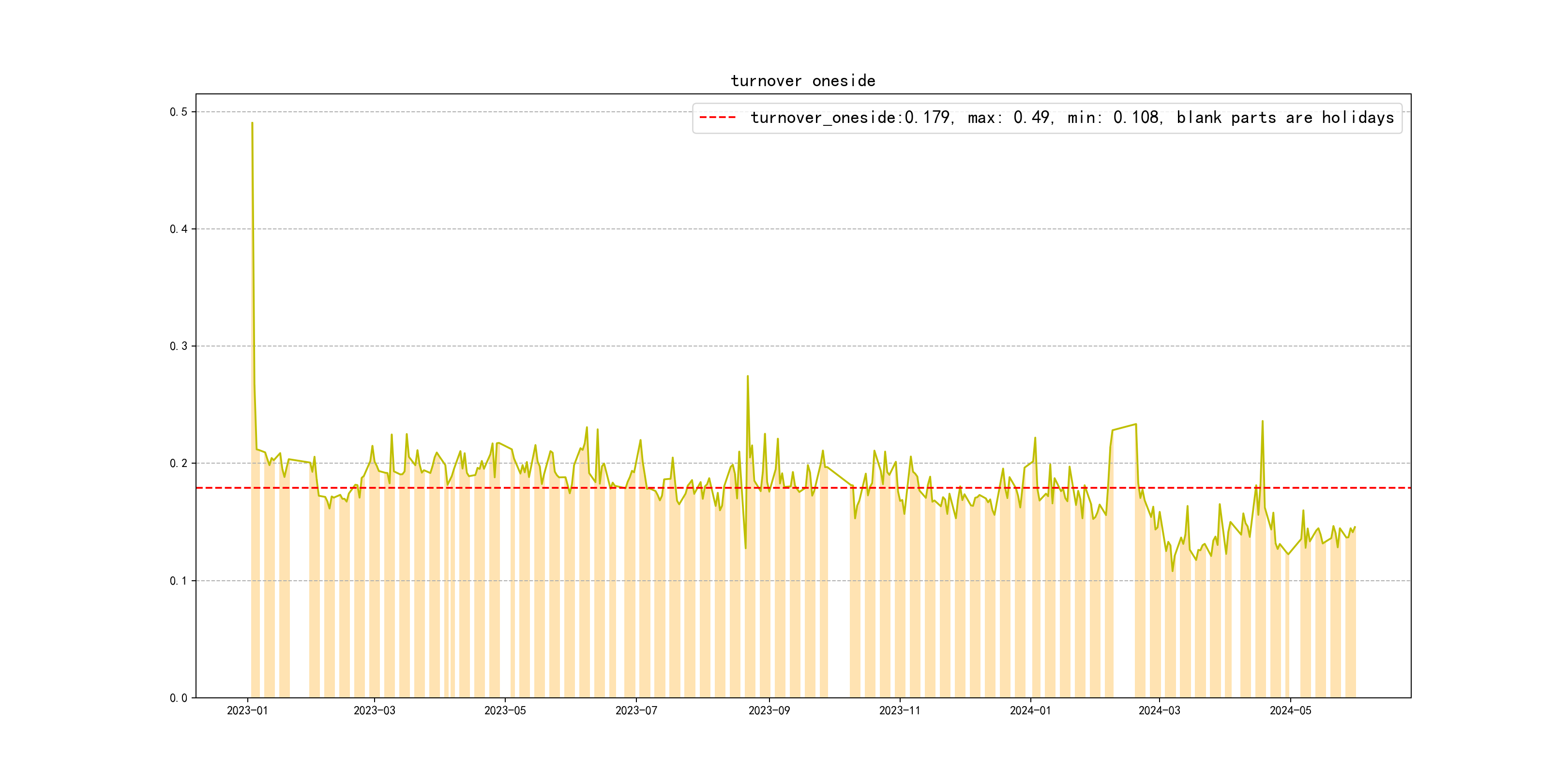Click the 2024-01 x-axis label

[1030, 710]
